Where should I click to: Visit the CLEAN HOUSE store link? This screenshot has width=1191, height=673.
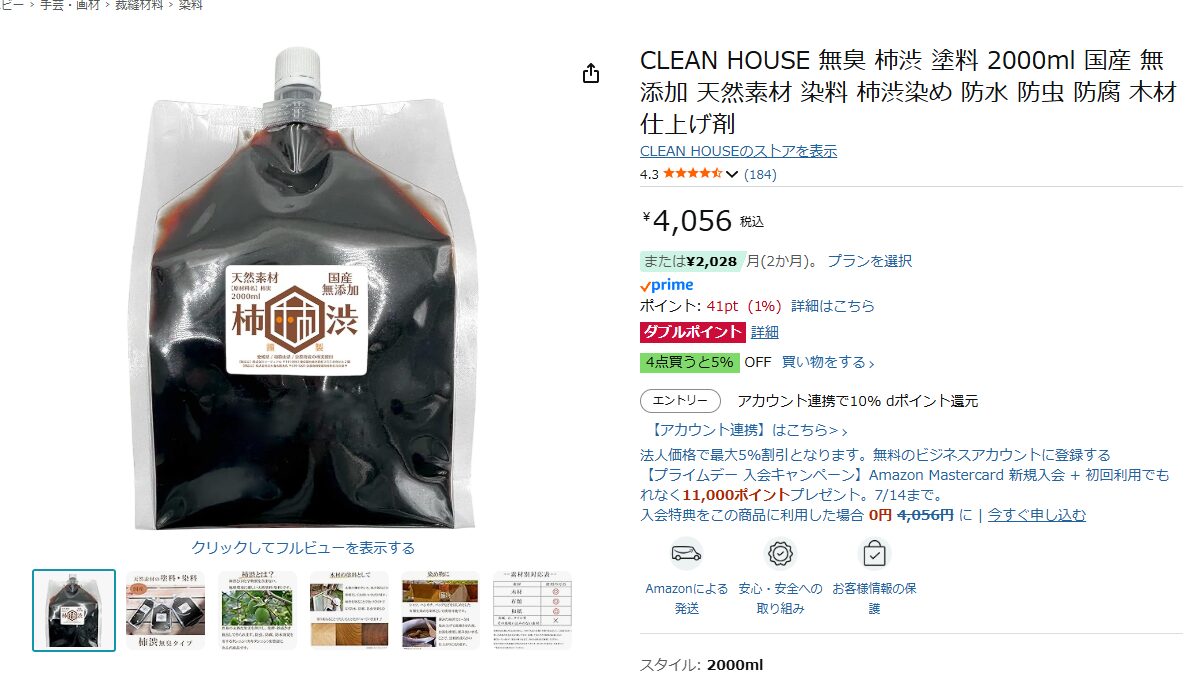click(738, 151)
